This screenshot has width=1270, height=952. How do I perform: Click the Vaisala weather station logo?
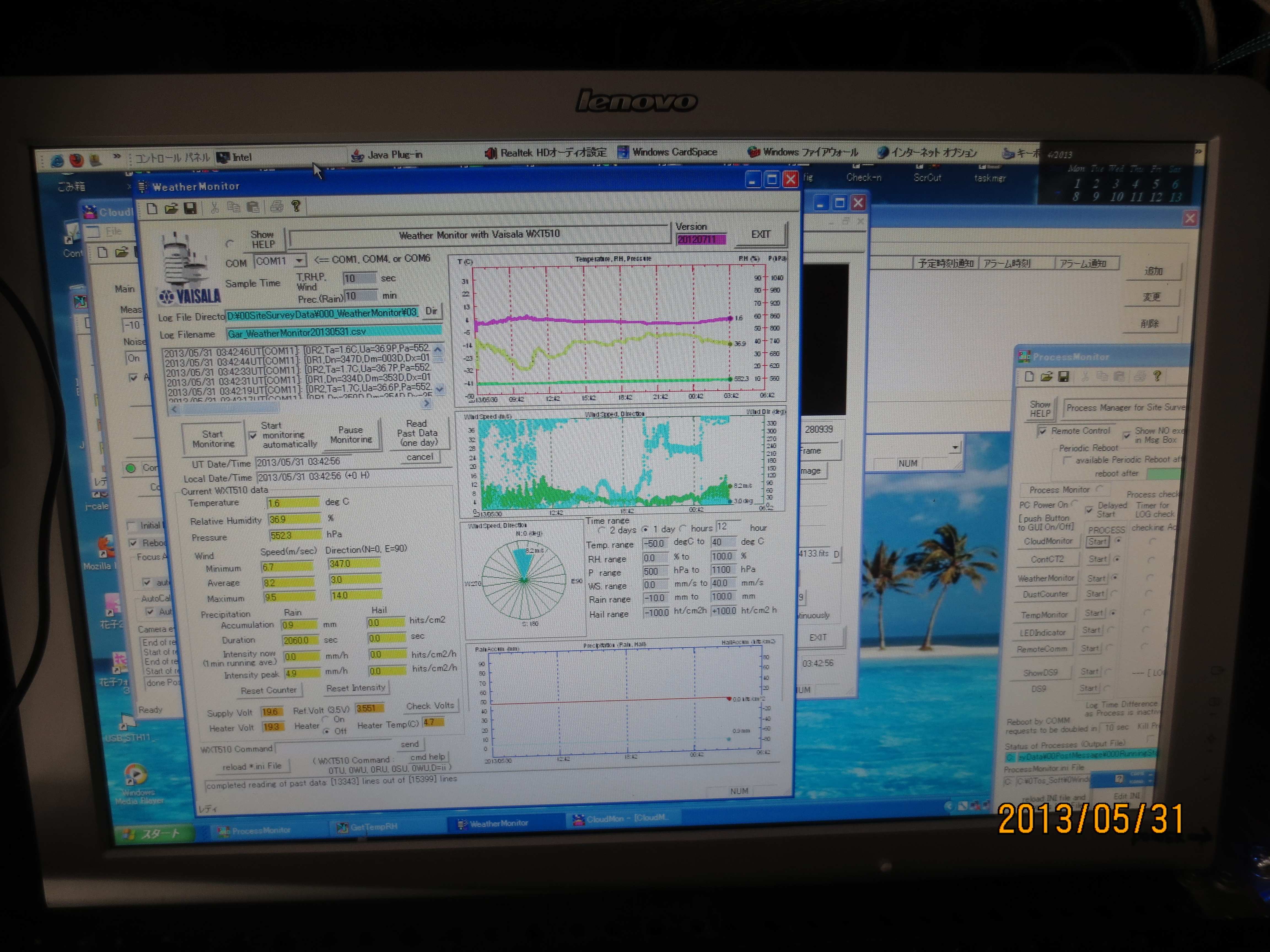[189, 269]
